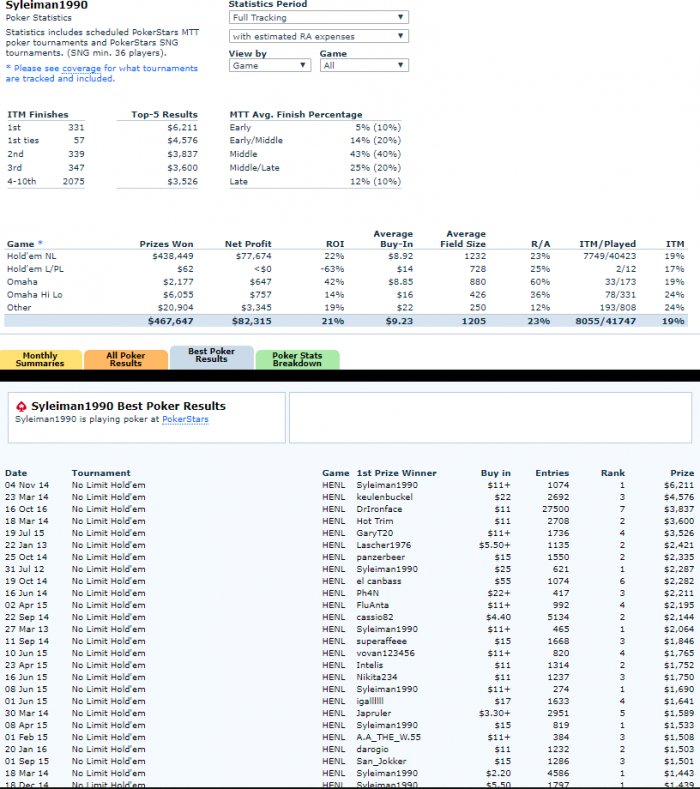Click the Buy in column header
Viewport: 700px width, 789px height.
[x=495, y=473]
